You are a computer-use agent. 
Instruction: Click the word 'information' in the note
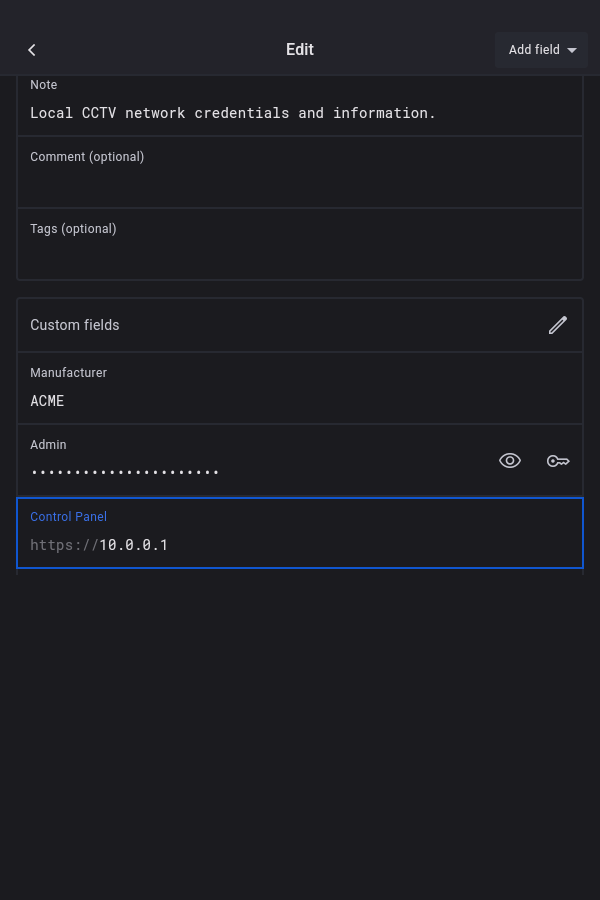384,113
